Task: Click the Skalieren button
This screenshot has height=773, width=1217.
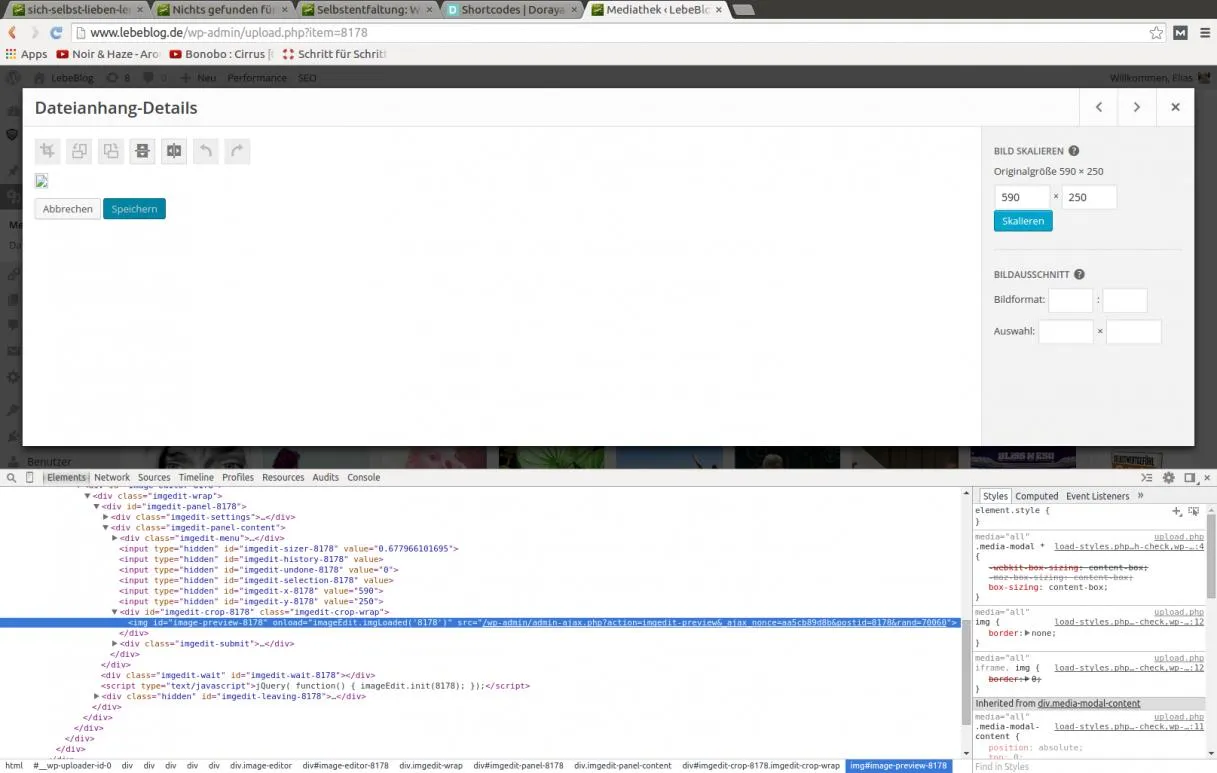Action: point(1023,221)
